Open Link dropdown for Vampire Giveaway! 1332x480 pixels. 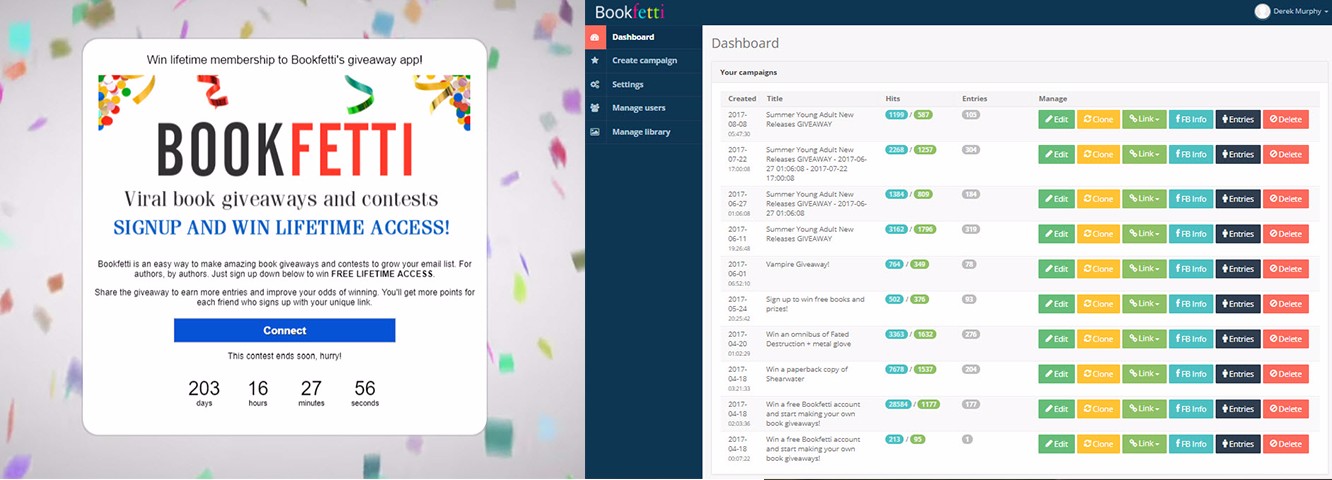pyautogui.click(x=1144, y=269)
